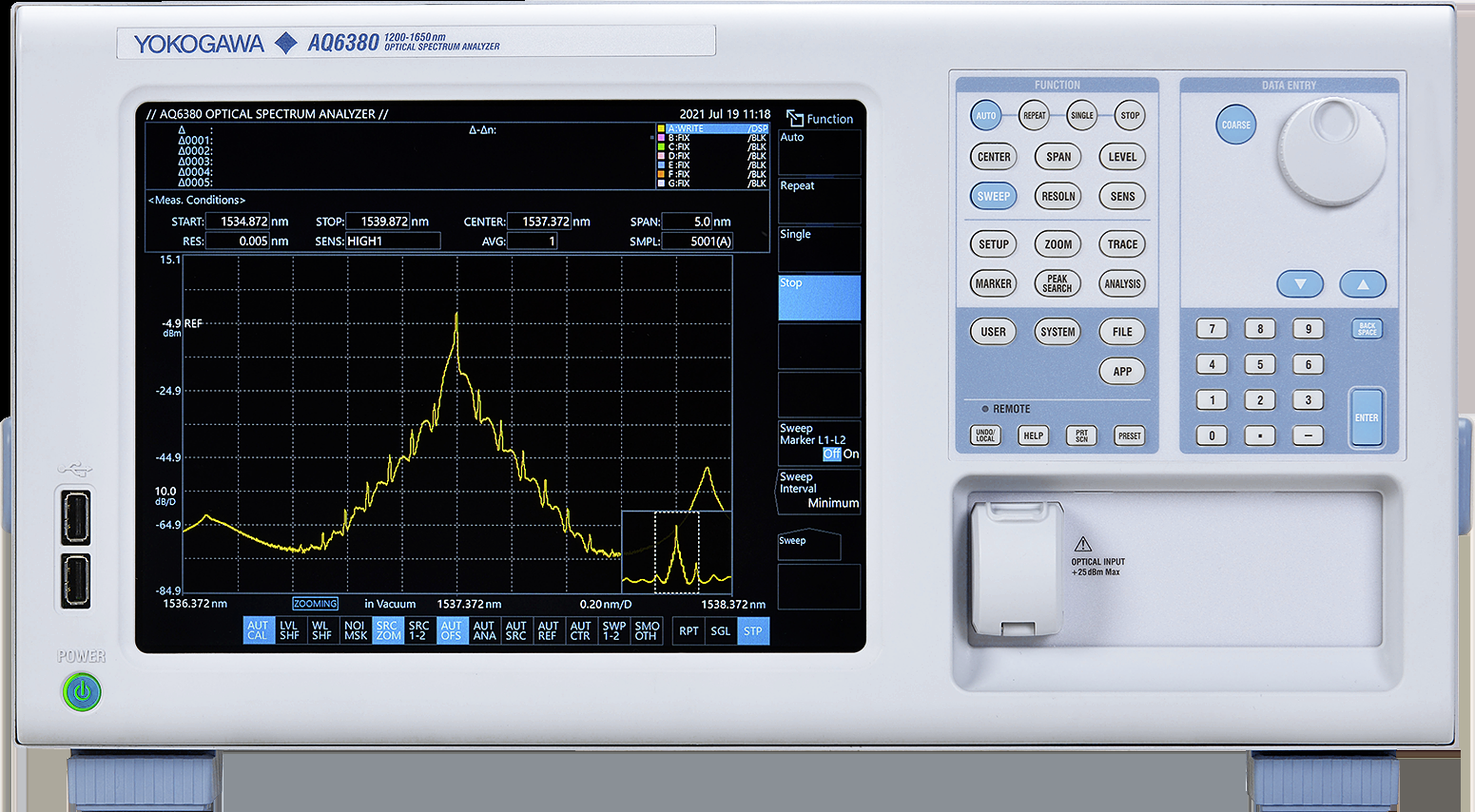Push the SPAN function key

point(1058,157)
